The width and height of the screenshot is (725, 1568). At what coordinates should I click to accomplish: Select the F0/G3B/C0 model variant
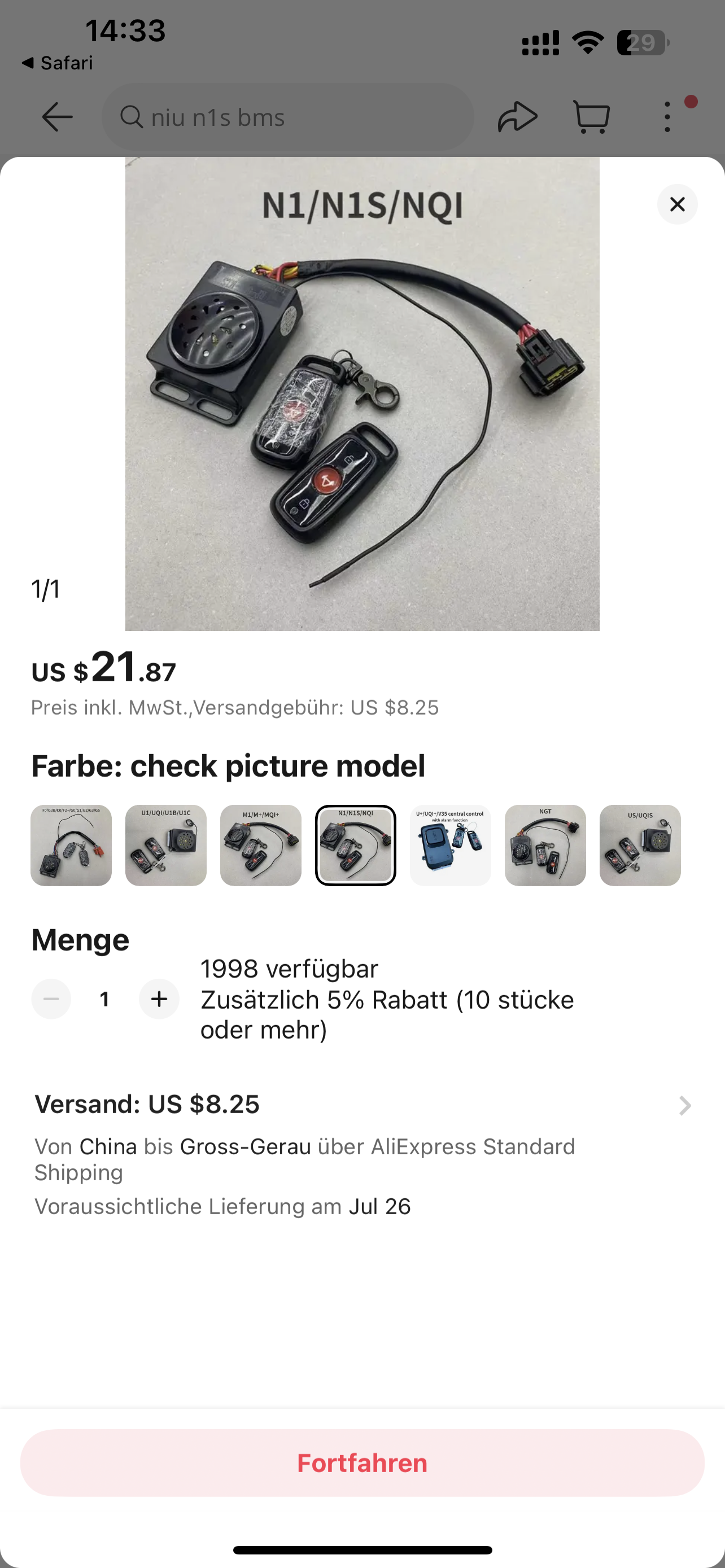(71, 846)
